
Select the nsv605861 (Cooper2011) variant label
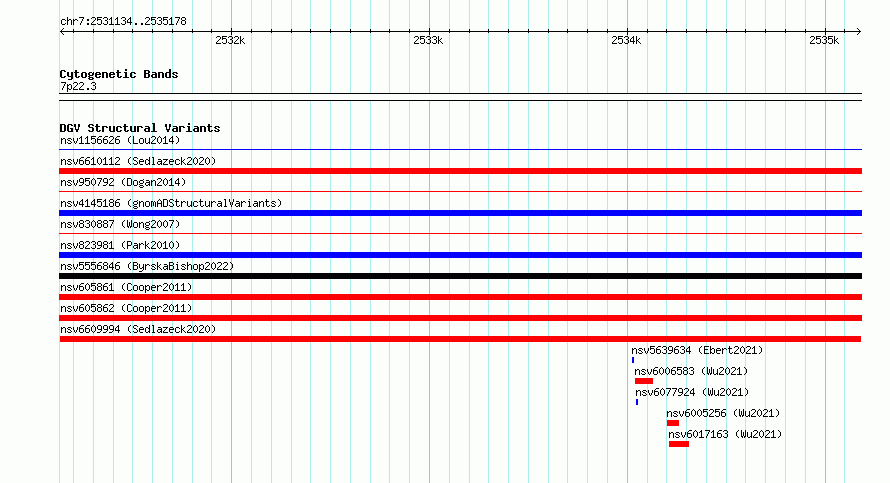pos(126,287)
